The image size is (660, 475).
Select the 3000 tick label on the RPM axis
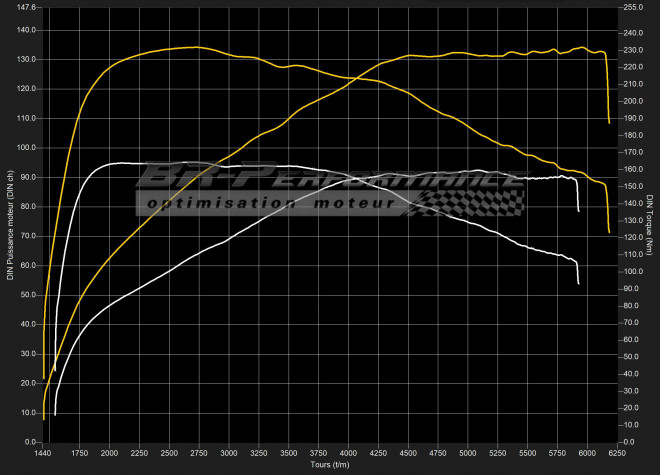229,453
